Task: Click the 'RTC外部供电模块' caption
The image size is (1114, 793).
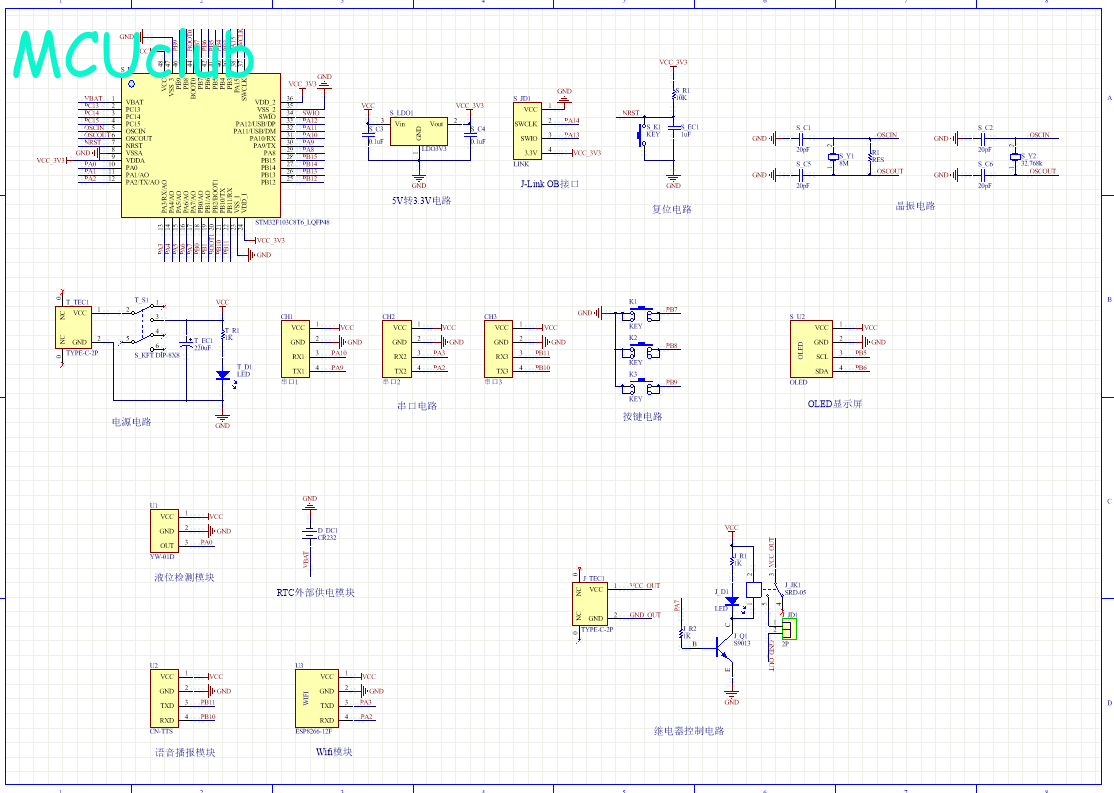Action: click(315, 592)
